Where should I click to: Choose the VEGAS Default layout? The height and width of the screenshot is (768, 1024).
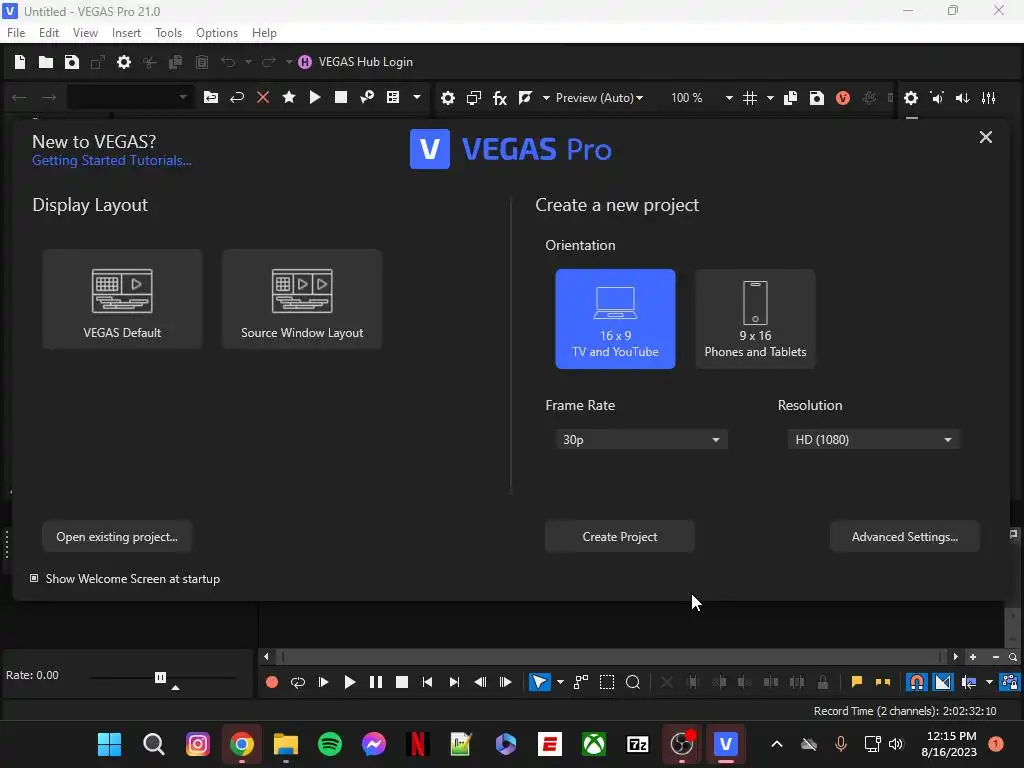[x=122, y=299]
